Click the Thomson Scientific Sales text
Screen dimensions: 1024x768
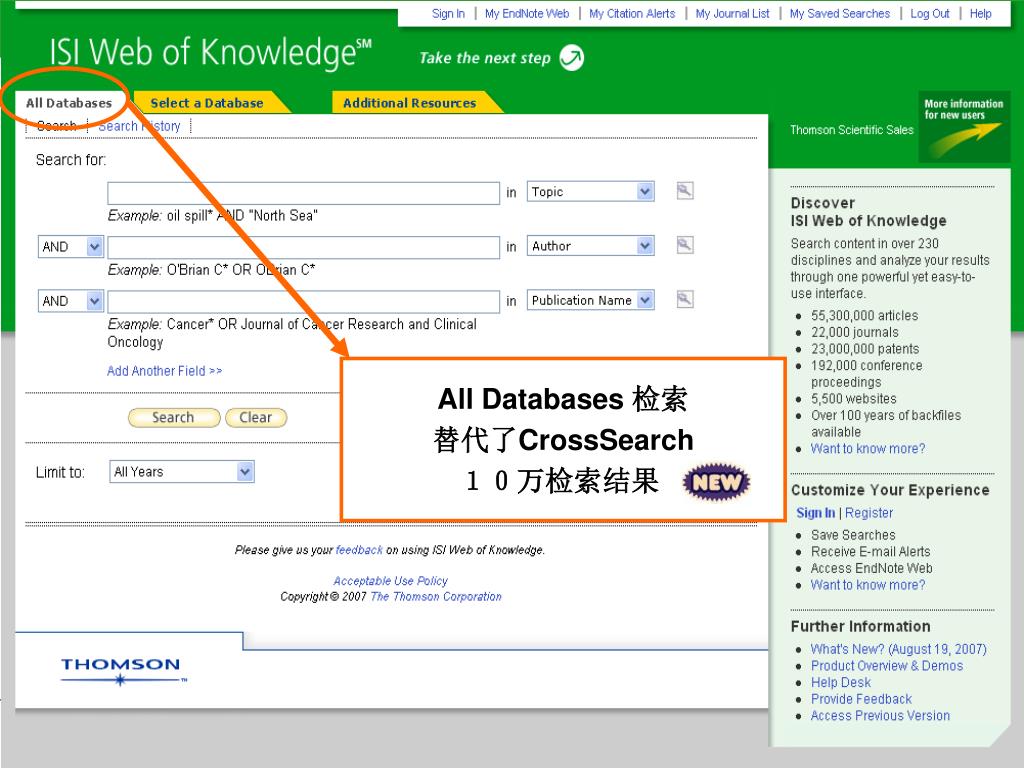coord(852,130)
